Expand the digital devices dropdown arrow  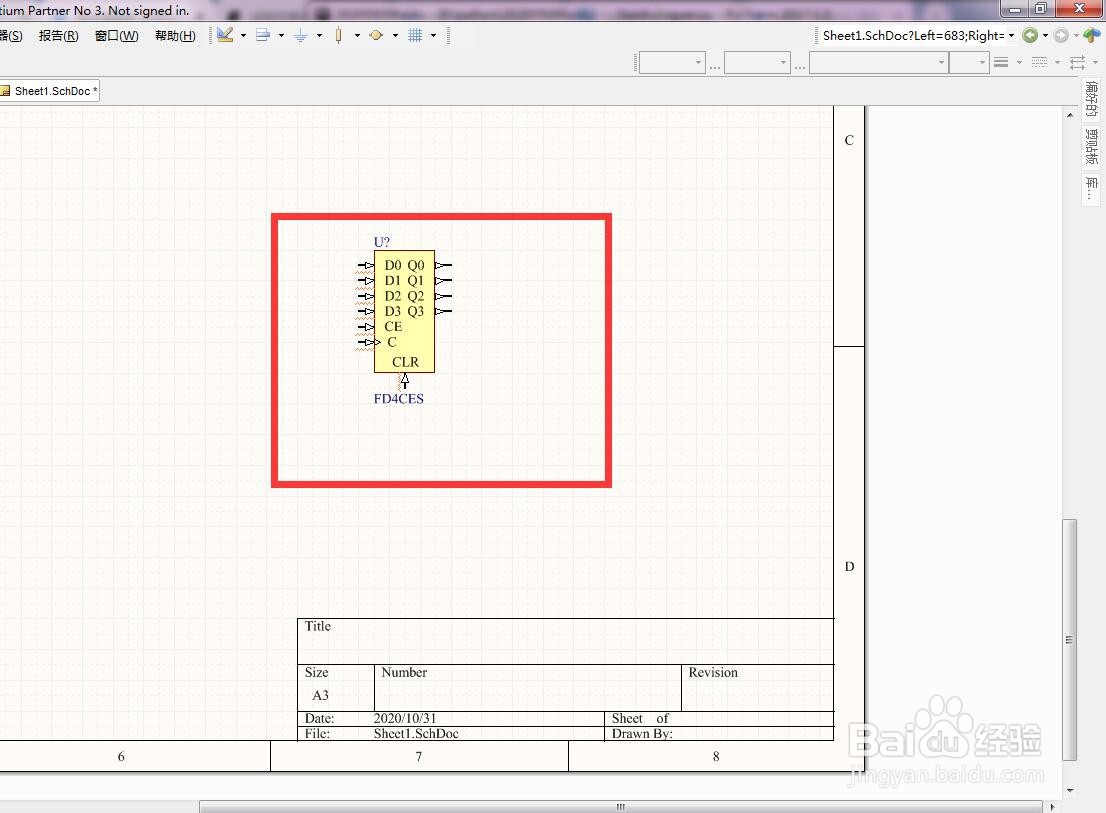tap(358, 35)
